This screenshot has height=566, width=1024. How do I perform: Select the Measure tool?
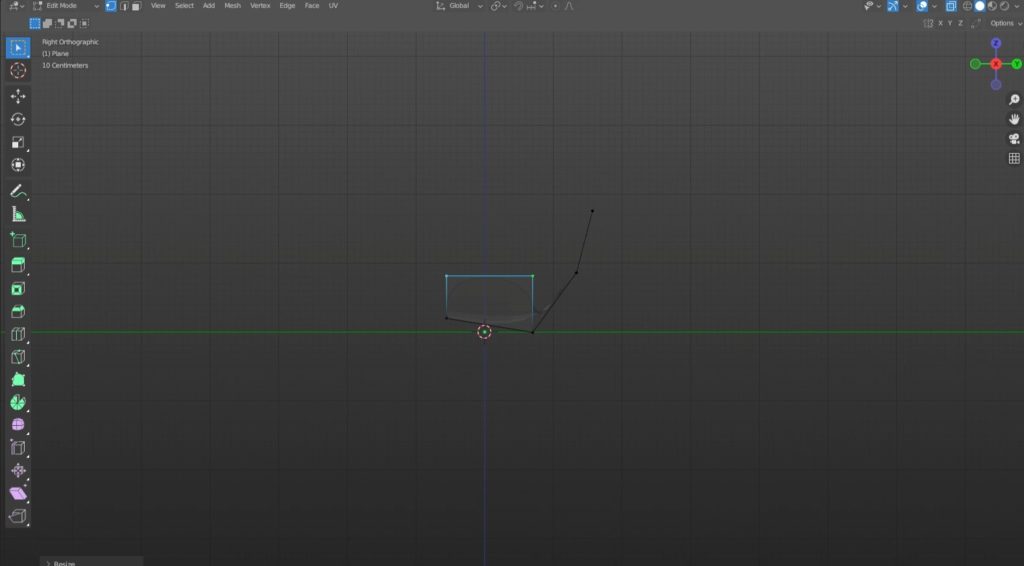[18, 214]
